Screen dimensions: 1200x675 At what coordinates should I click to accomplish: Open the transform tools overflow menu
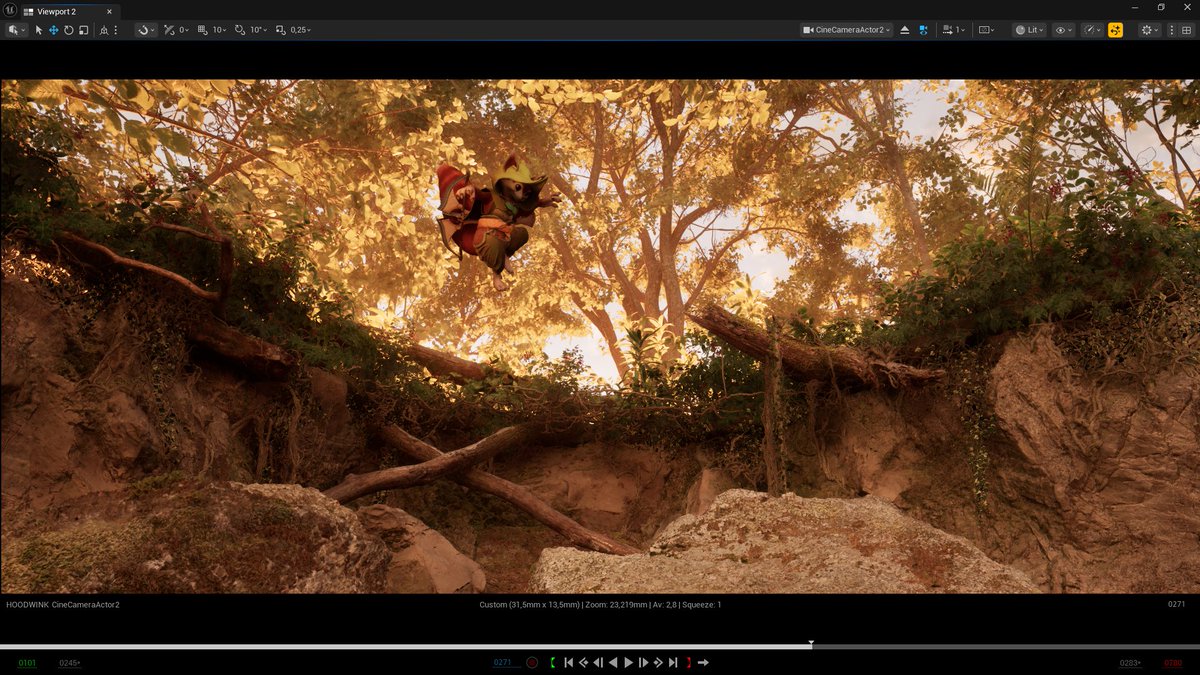pos(116,30)
